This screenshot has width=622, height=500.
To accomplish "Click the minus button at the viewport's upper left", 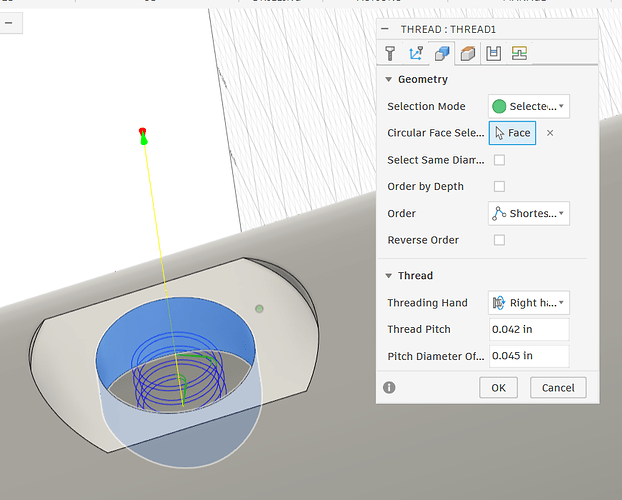I will click(9, 23).
